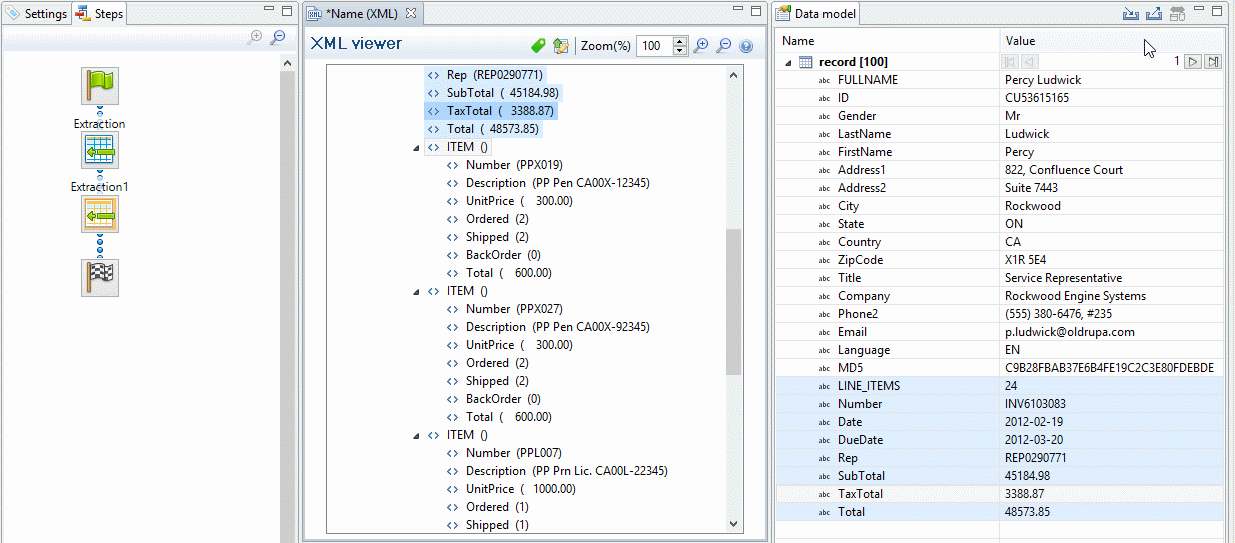The width and height of the screenshot is (1235, 543).
Task: Click the import data model icon
Action: tap(1130, 14)
